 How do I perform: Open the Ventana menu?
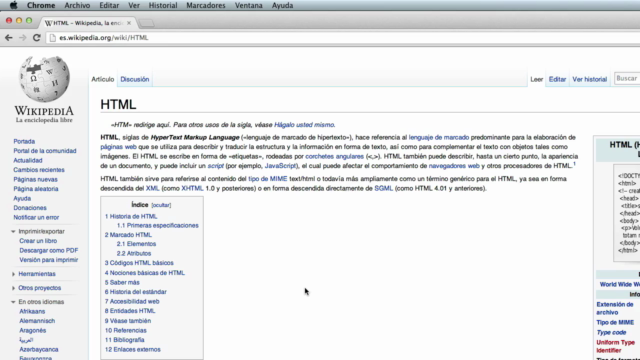(x=249, y=5)
